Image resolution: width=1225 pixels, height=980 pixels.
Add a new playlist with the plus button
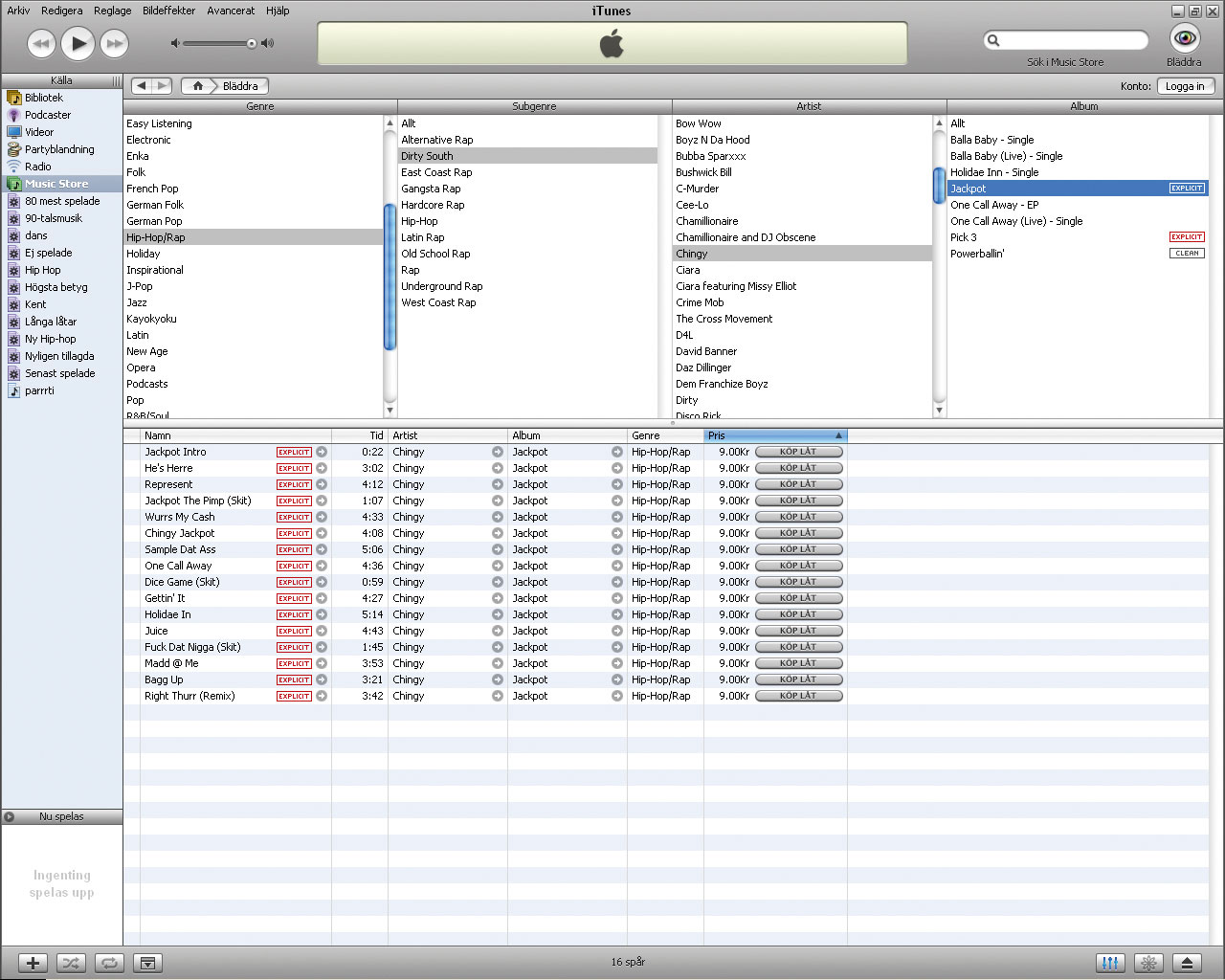(33, 963)
